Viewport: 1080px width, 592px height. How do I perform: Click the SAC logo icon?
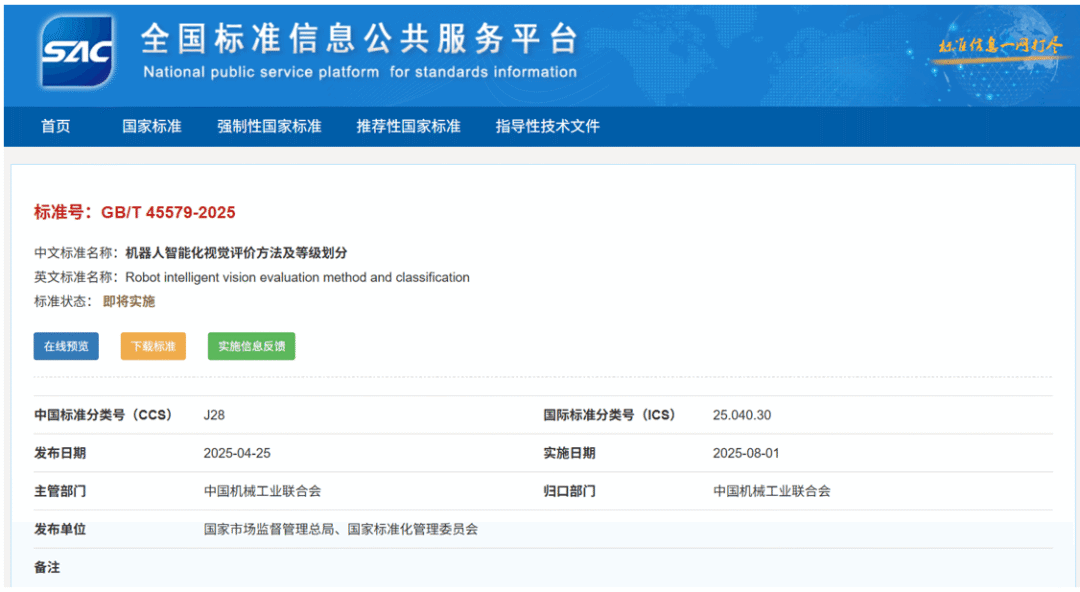[x=76, y=52]
